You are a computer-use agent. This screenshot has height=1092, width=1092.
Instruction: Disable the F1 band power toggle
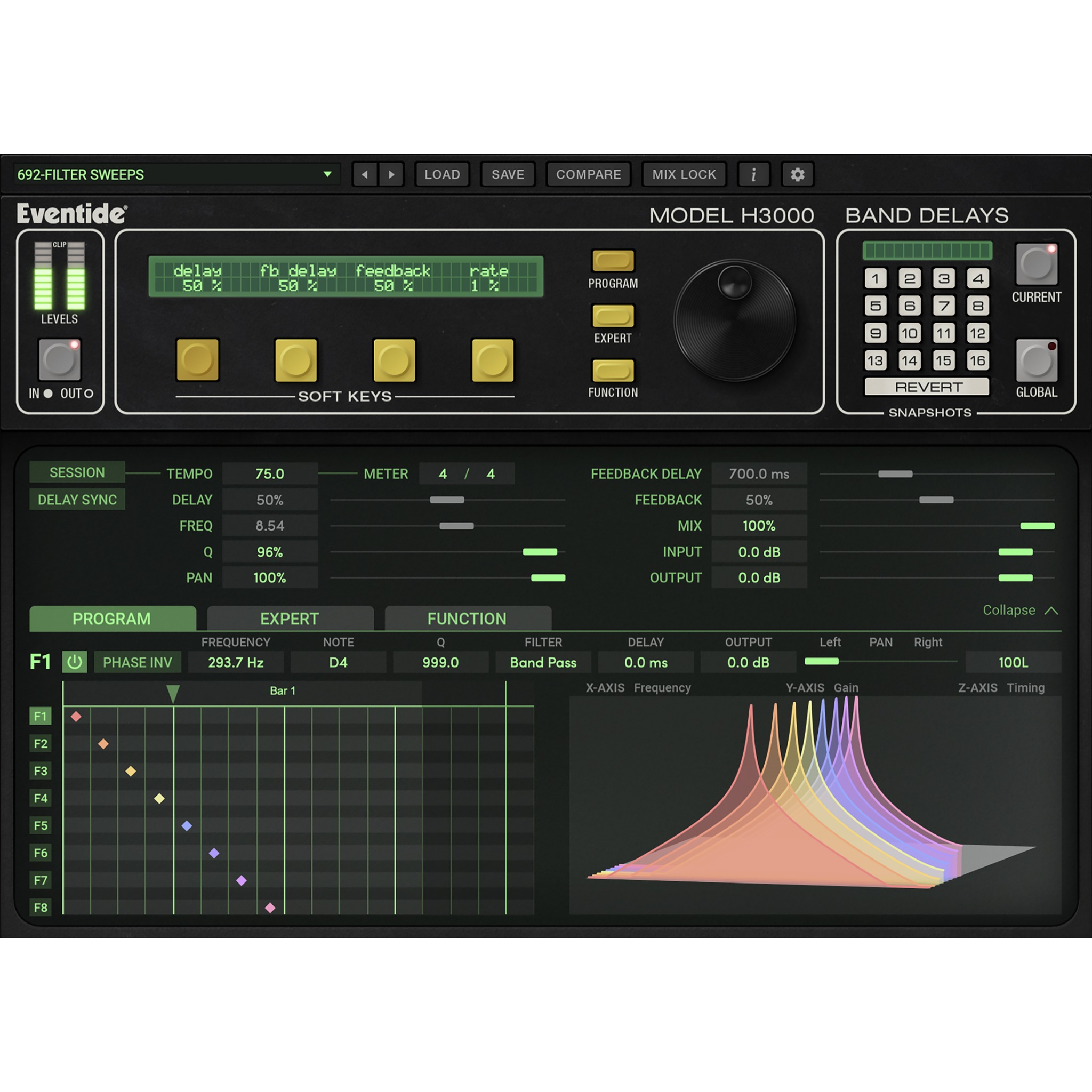[75, 662]
